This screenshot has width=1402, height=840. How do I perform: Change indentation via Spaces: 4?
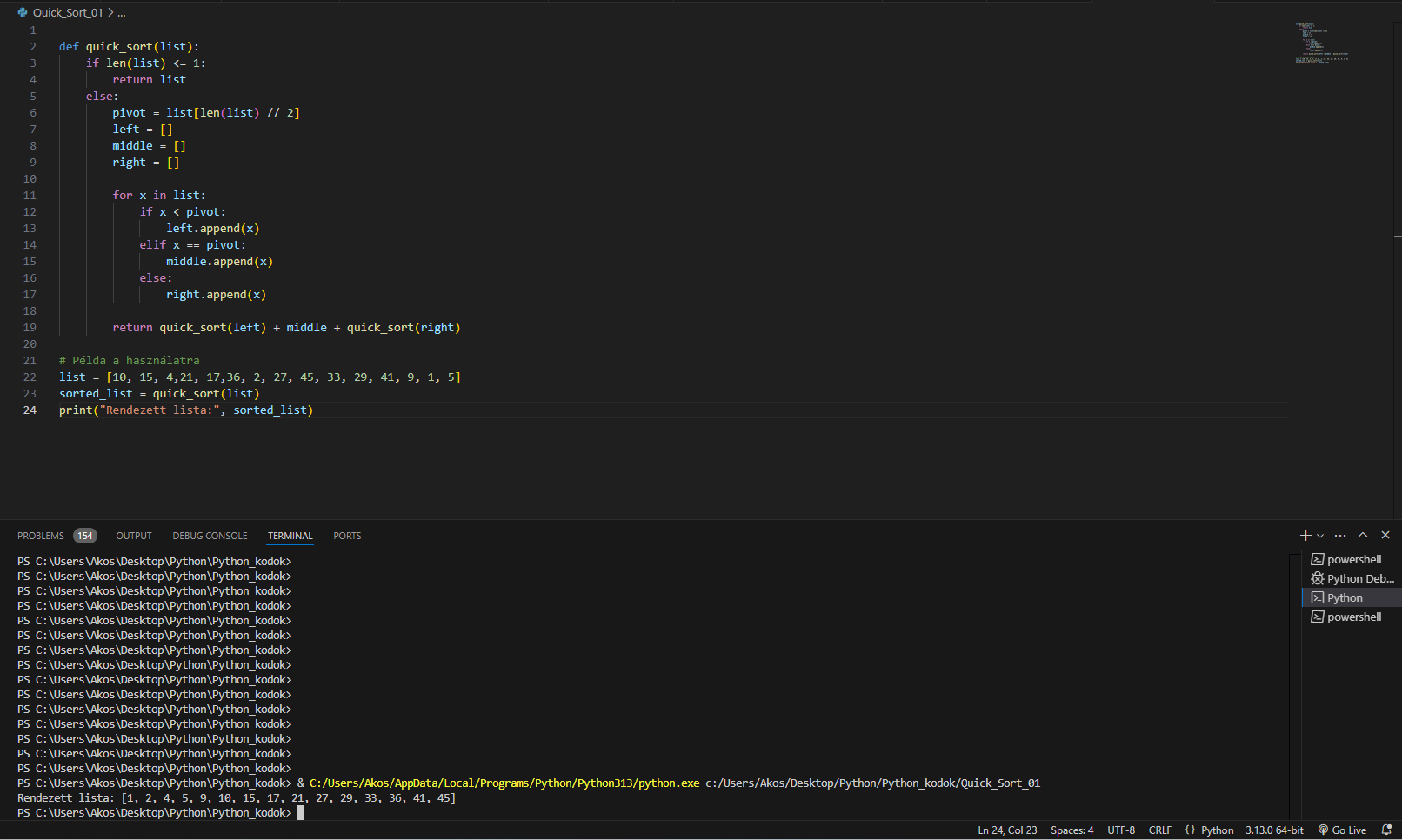click(x=1072, y=830)
